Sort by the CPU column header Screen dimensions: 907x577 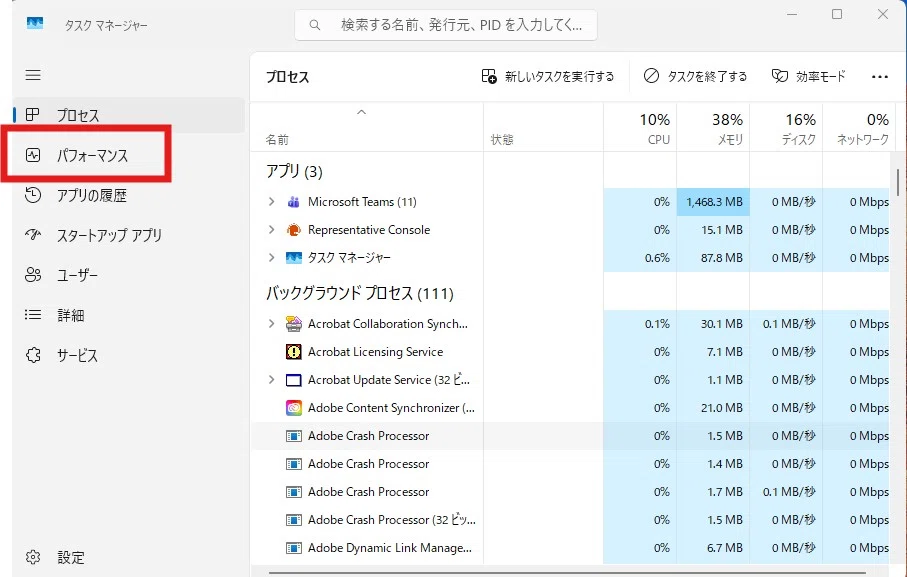(640, 128)
